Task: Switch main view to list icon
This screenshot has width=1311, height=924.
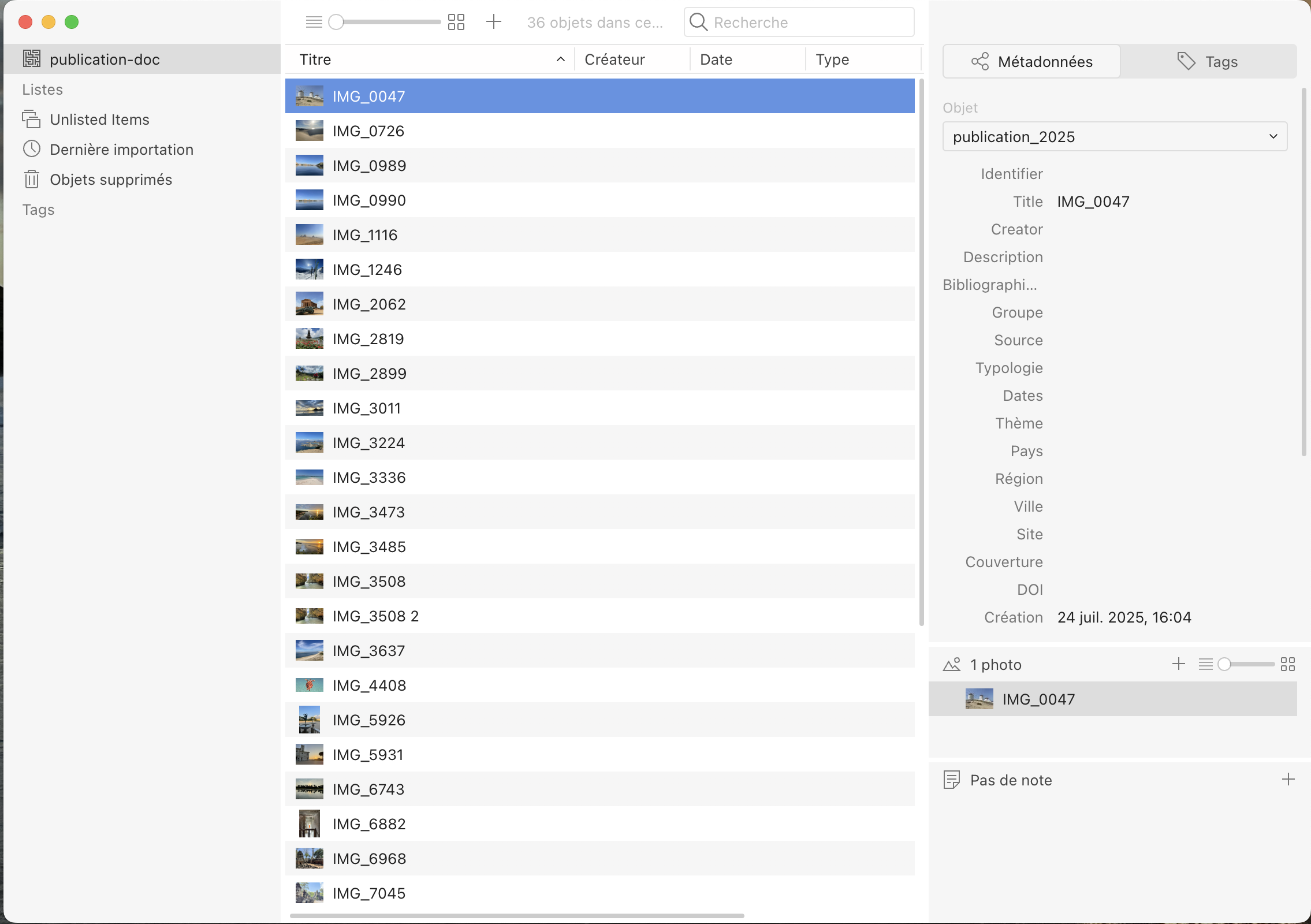Action: [314, 22]
